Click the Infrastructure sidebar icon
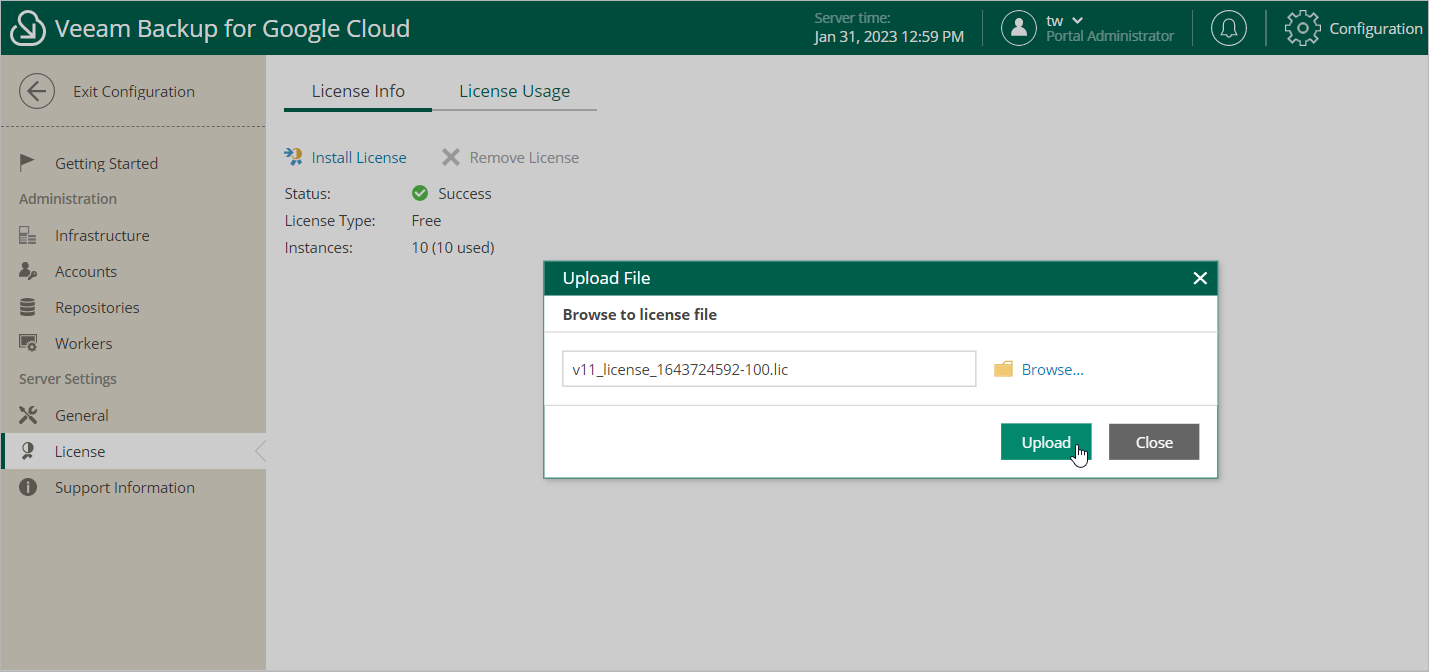1429x672 pixels. click(28, 235)
